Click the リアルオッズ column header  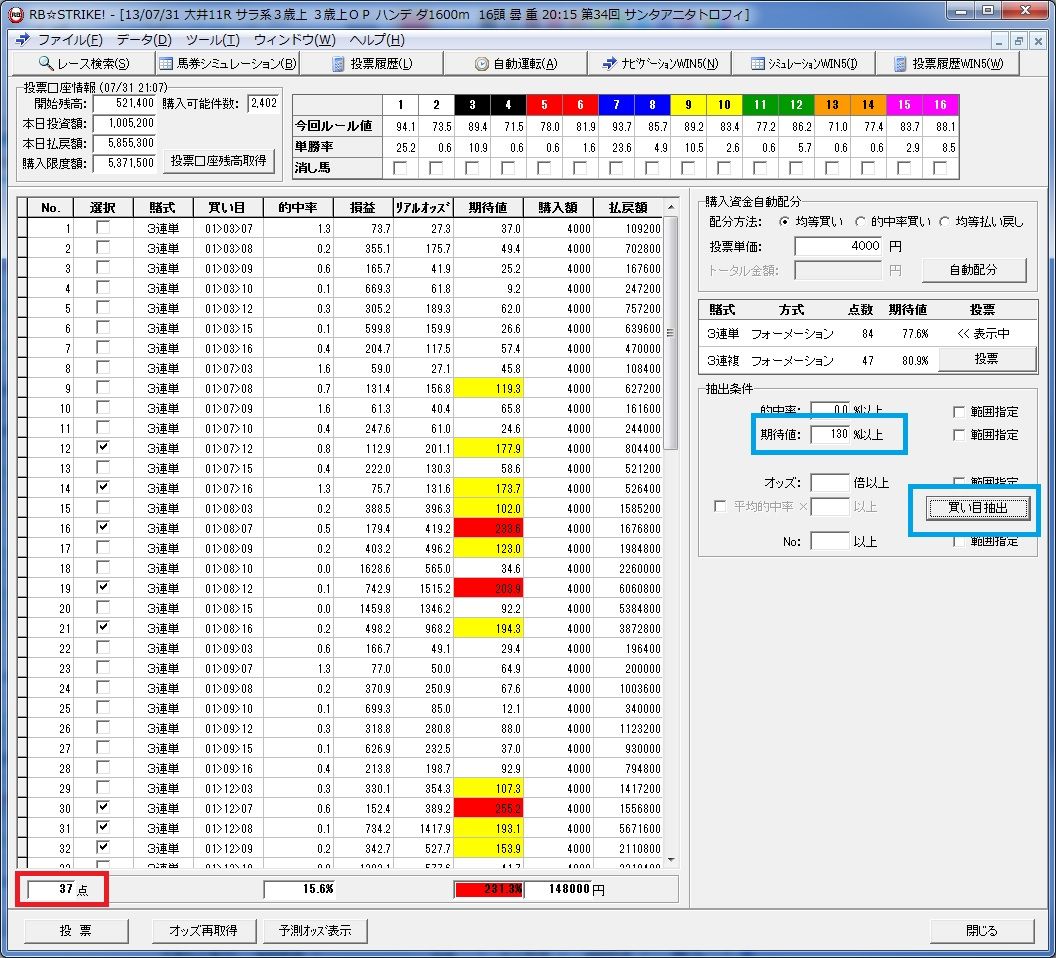pos(423,207)
